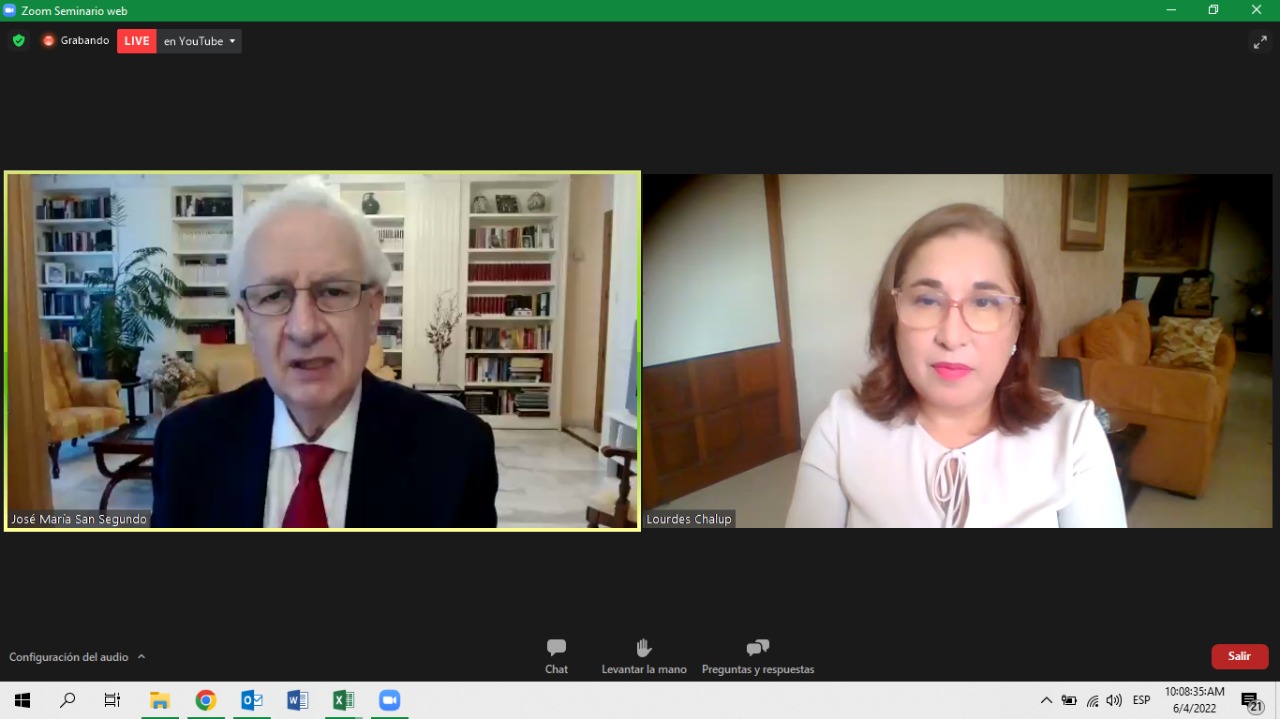Select Lourdes Chalup video tile
The width and height of the screenshot is (1280, 719).
[957, 351]
